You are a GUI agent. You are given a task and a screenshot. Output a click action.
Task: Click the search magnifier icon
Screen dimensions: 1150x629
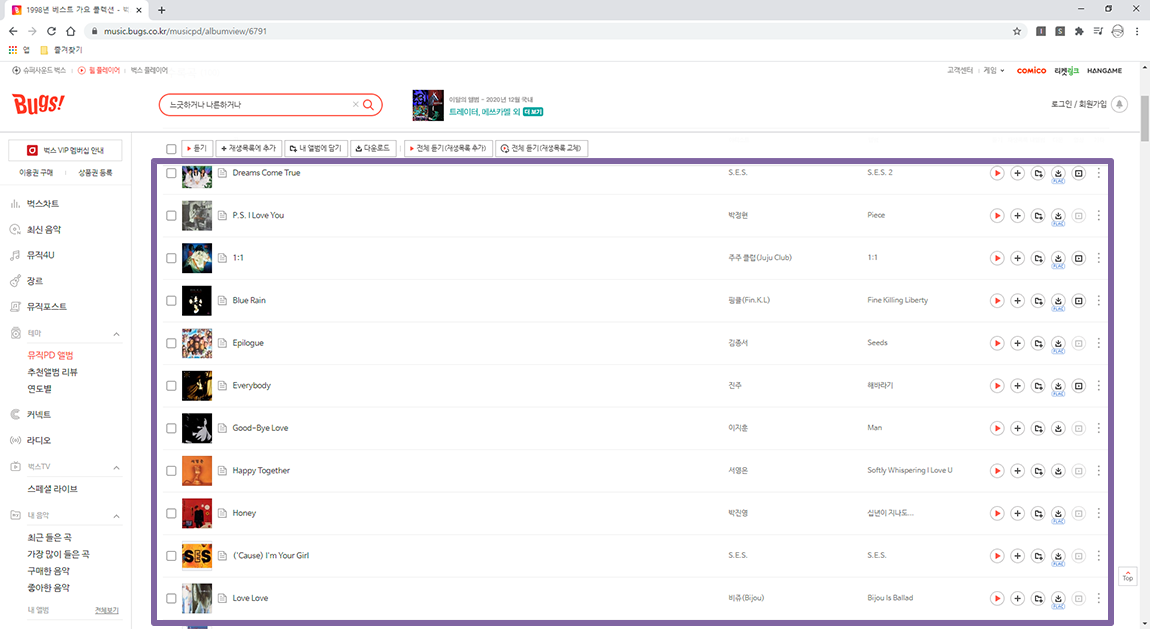point(369,105)
